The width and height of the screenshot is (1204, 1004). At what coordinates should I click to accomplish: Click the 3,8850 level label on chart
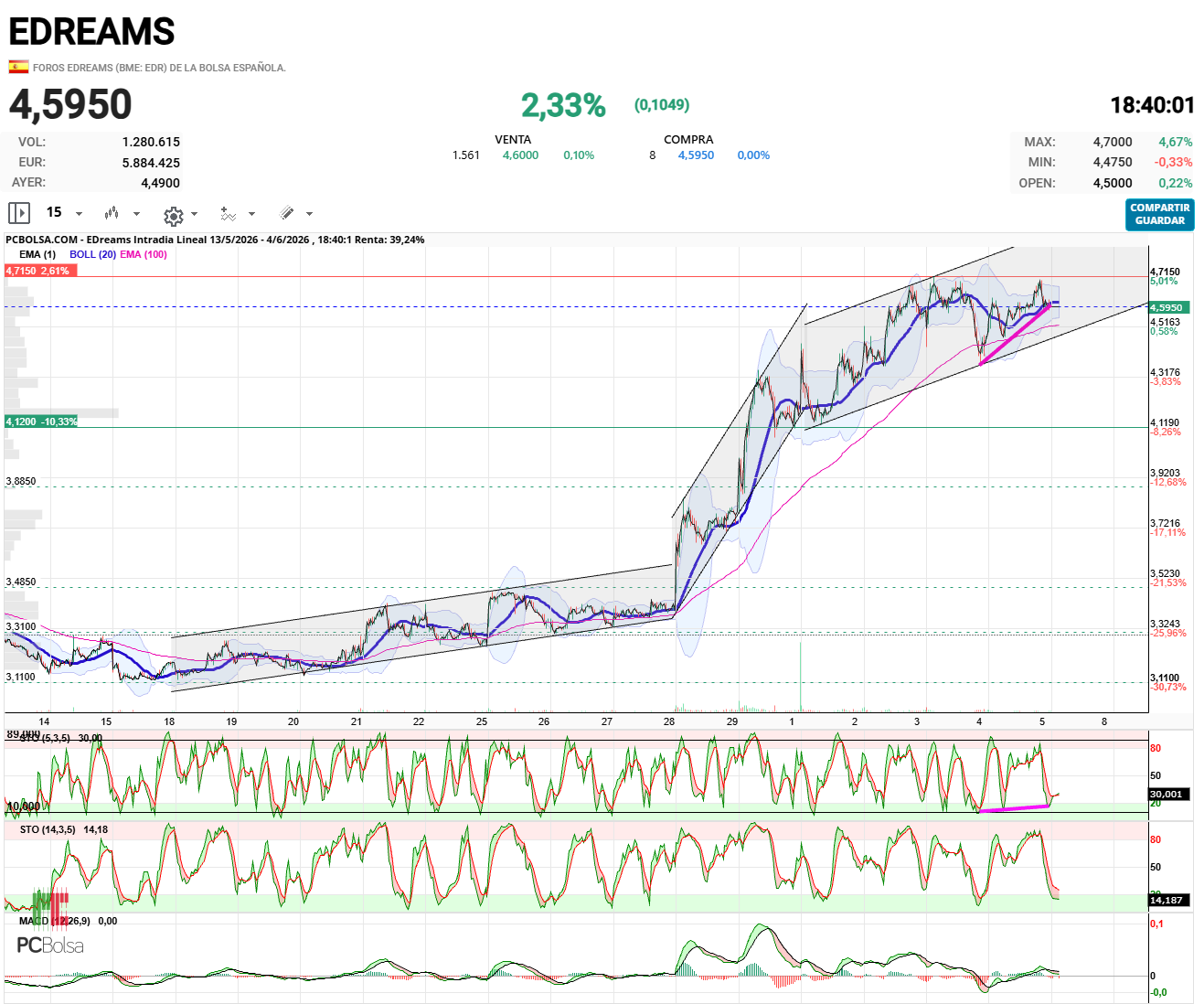[x=21, y=481]
